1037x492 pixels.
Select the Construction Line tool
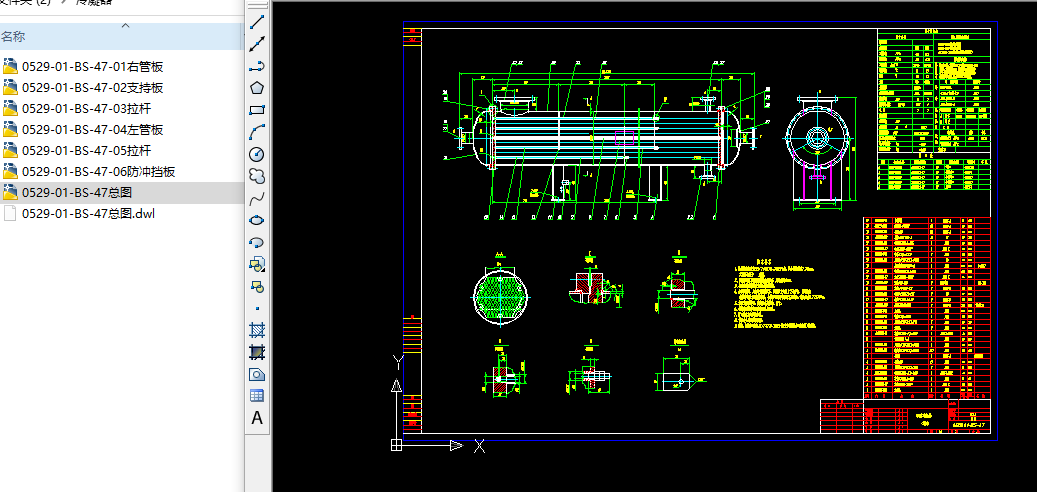pos(257,43)
